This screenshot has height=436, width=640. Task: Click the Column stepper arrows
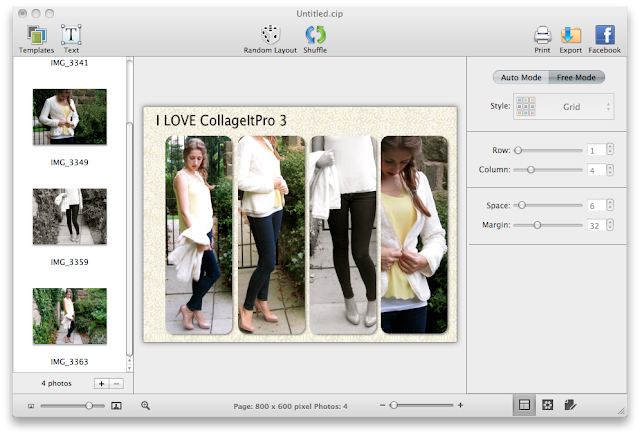tap(610, 169)
